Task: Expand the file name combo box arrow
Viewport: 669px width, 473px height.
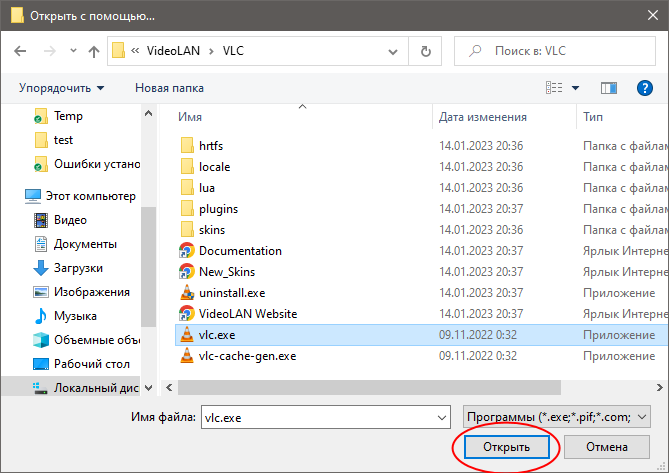Action: click(442, 418)
